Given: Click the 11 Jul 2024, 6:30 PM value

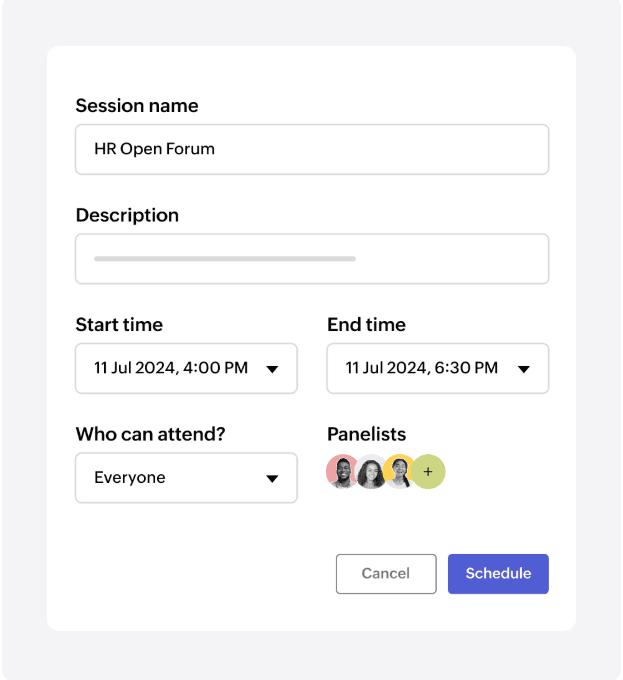Looking at the screenshot, I should (422, 368).
